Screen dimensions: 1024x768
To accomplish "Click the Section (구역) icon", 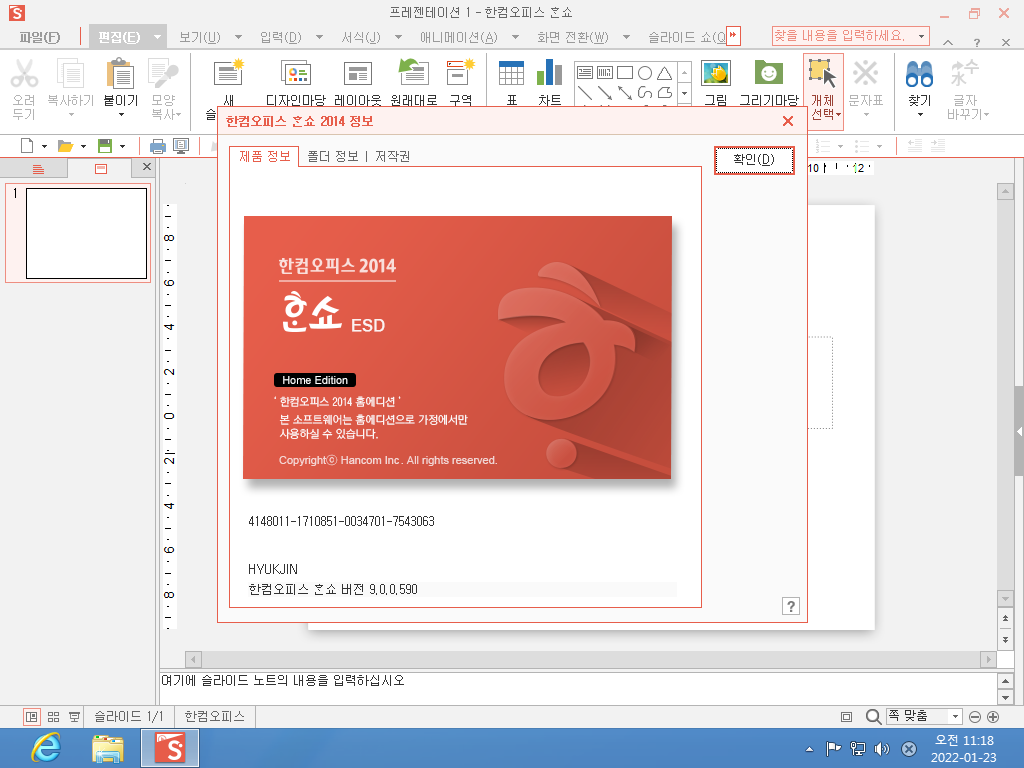I will click(460, 73).
